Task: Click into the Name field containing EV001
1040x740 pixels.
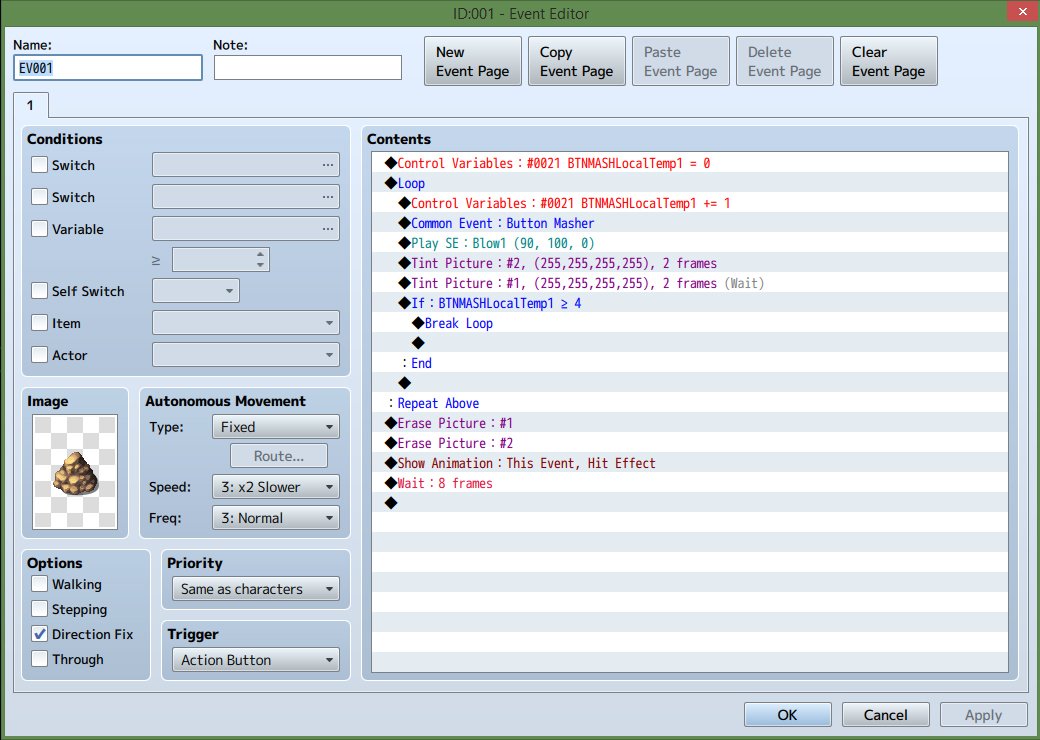Action: (x=108, y=68)
